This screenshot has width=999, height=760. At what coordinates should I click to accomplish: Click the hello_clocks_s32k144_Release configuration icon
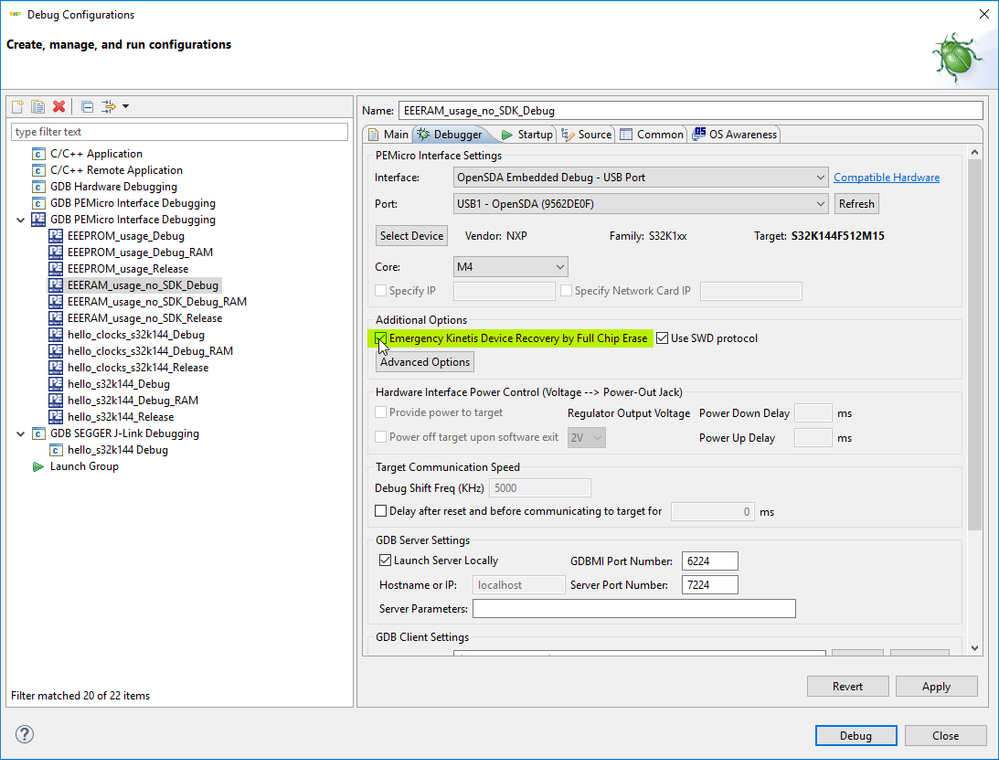[x=56, y=368]
